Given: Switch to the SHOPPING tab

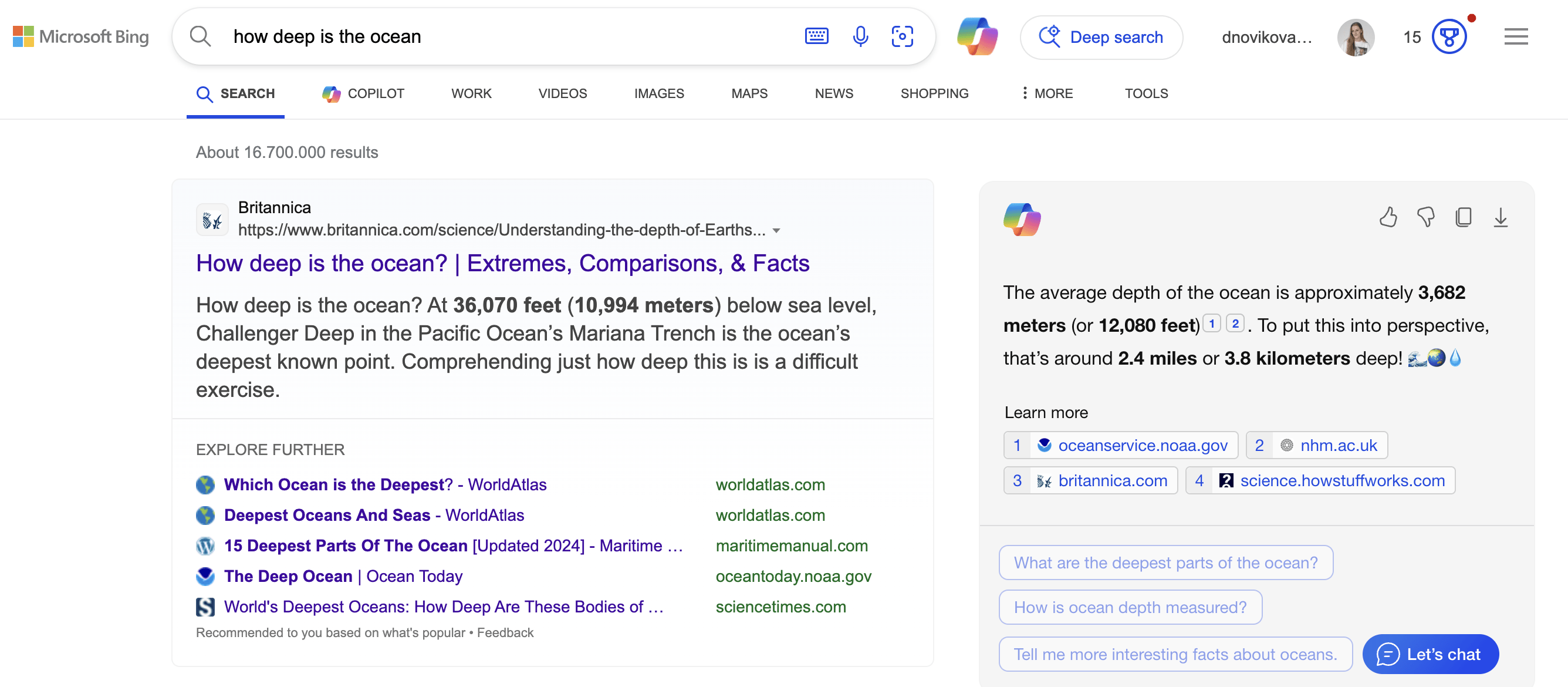Looking at the screenshot, I should 934,94.
